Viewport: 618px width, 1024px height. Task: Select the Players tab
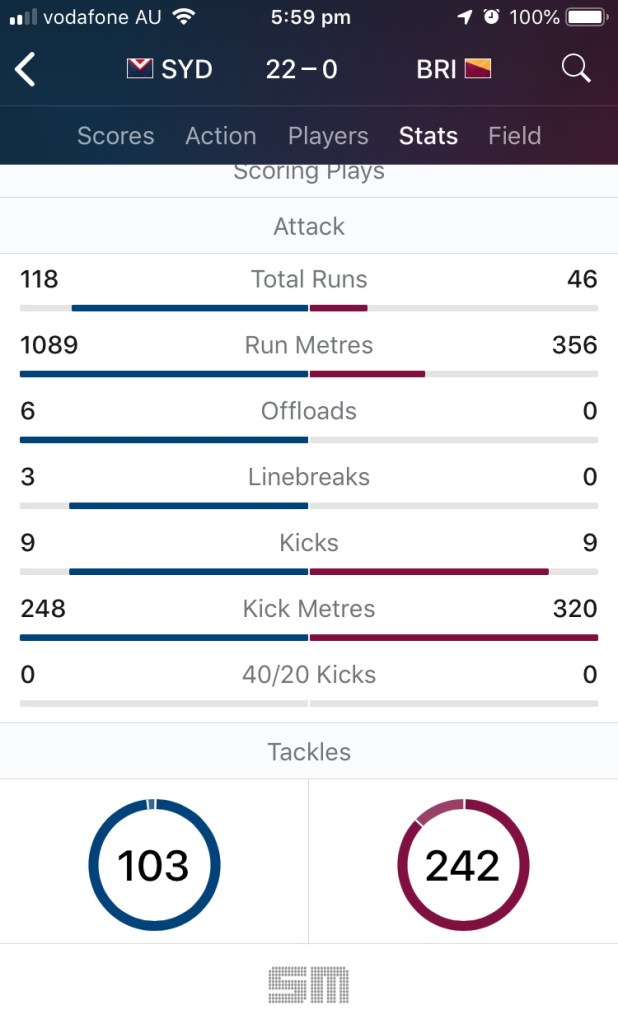(x=328, y=136)
